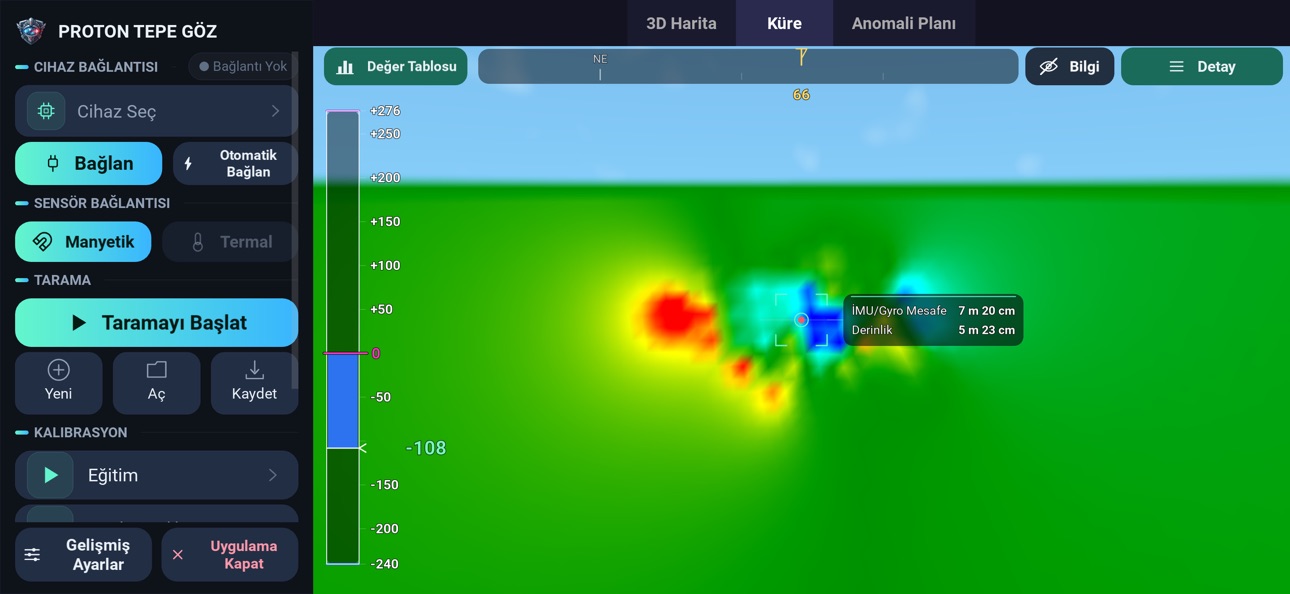Viewport: 1290px width, 594px height.
Task: Click the İMU/Gyro Mesafe 7 m 20 cm value
Action: (986, 311)
